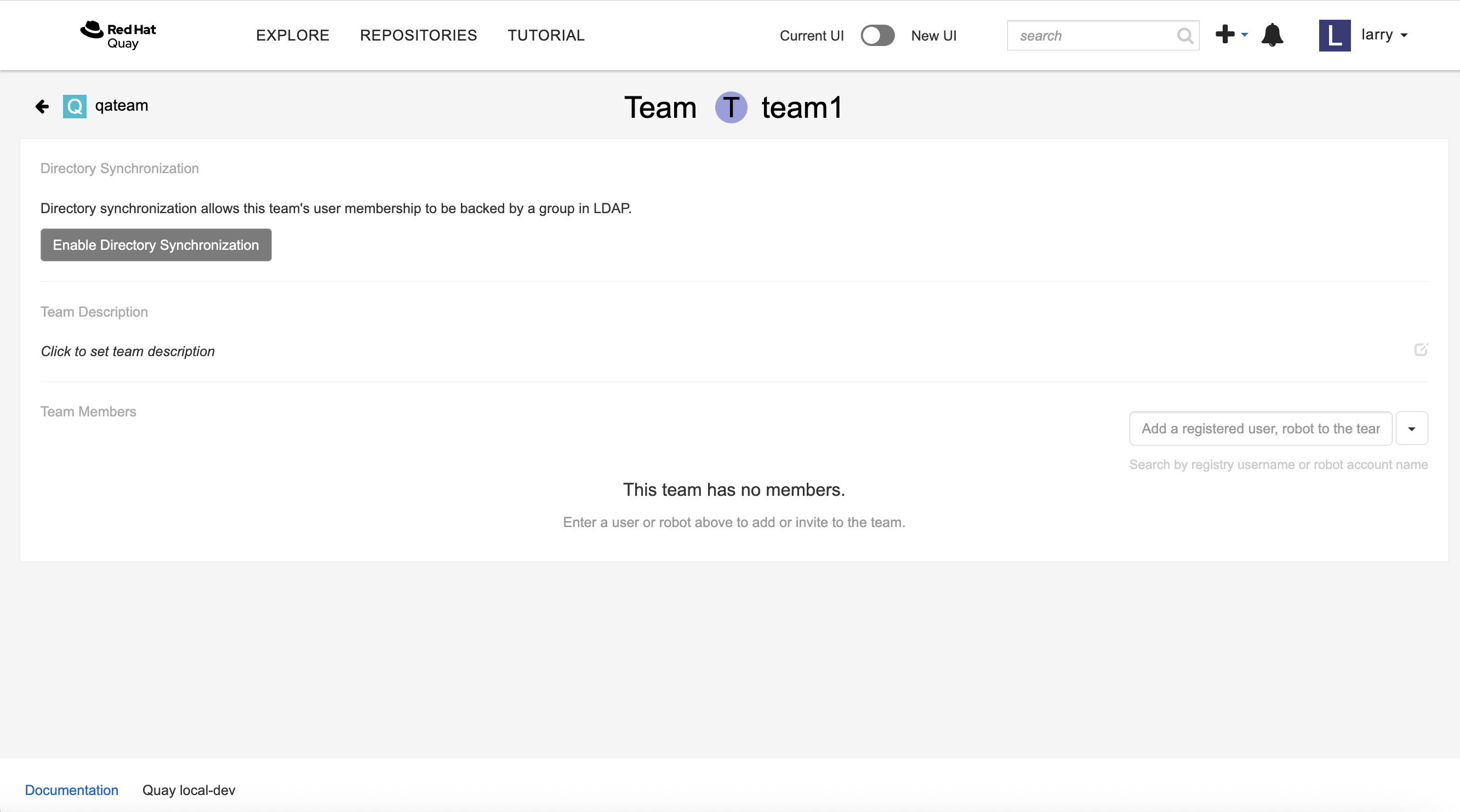Toggle the Current UI / New UI switch
The height and width of the screenshot is (812, 1460).
tap(877, 36)
